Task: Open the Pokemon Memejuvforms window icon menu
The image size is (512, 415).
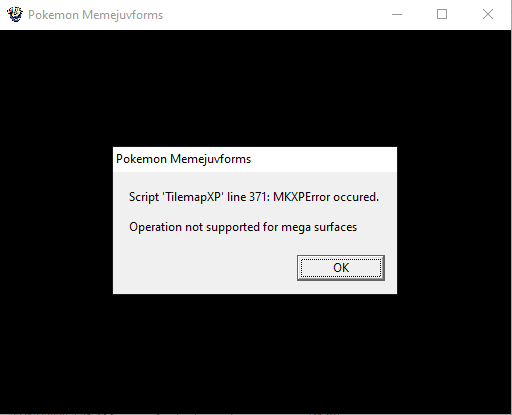Action: coord(15,15)
